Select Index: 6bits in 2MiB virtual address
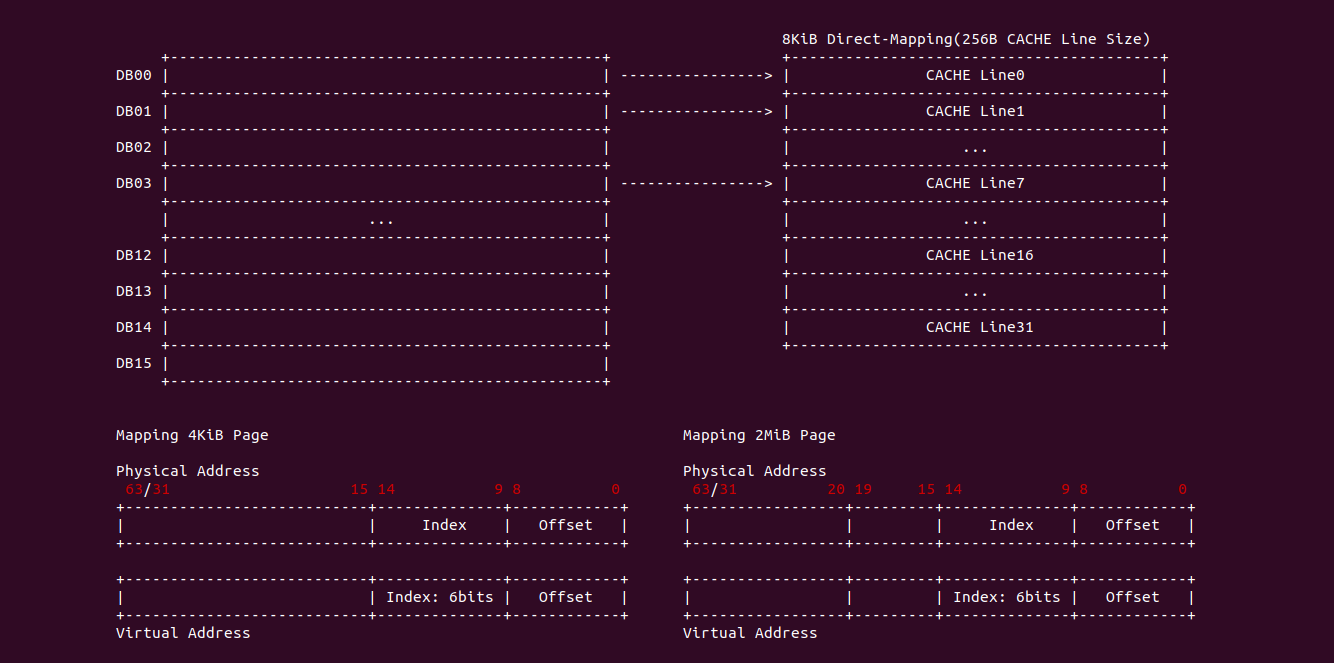 [x=1006, y=597]
